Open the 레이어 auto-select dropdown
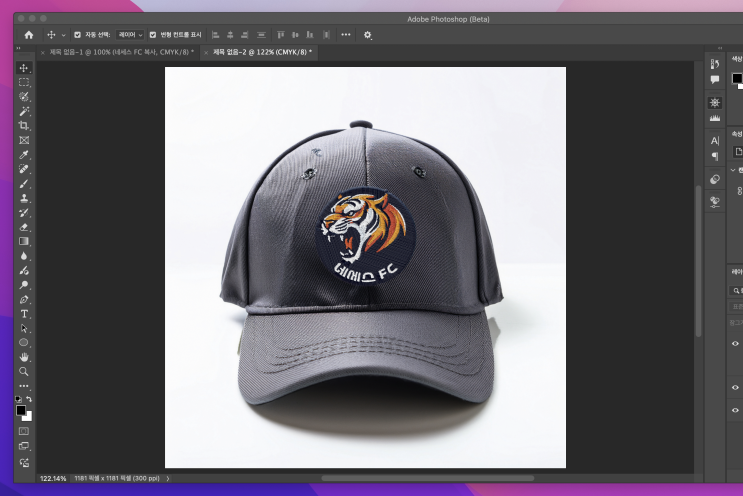743x496 pixels. [130, 34]
